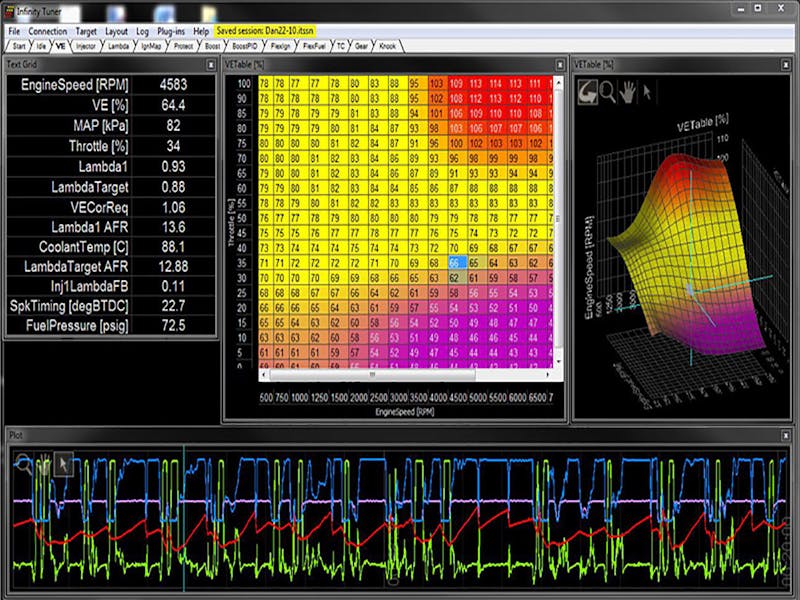Select the pointer cursor tool in Plot panel
The image size is (800, 600).
tap(63, 463)
